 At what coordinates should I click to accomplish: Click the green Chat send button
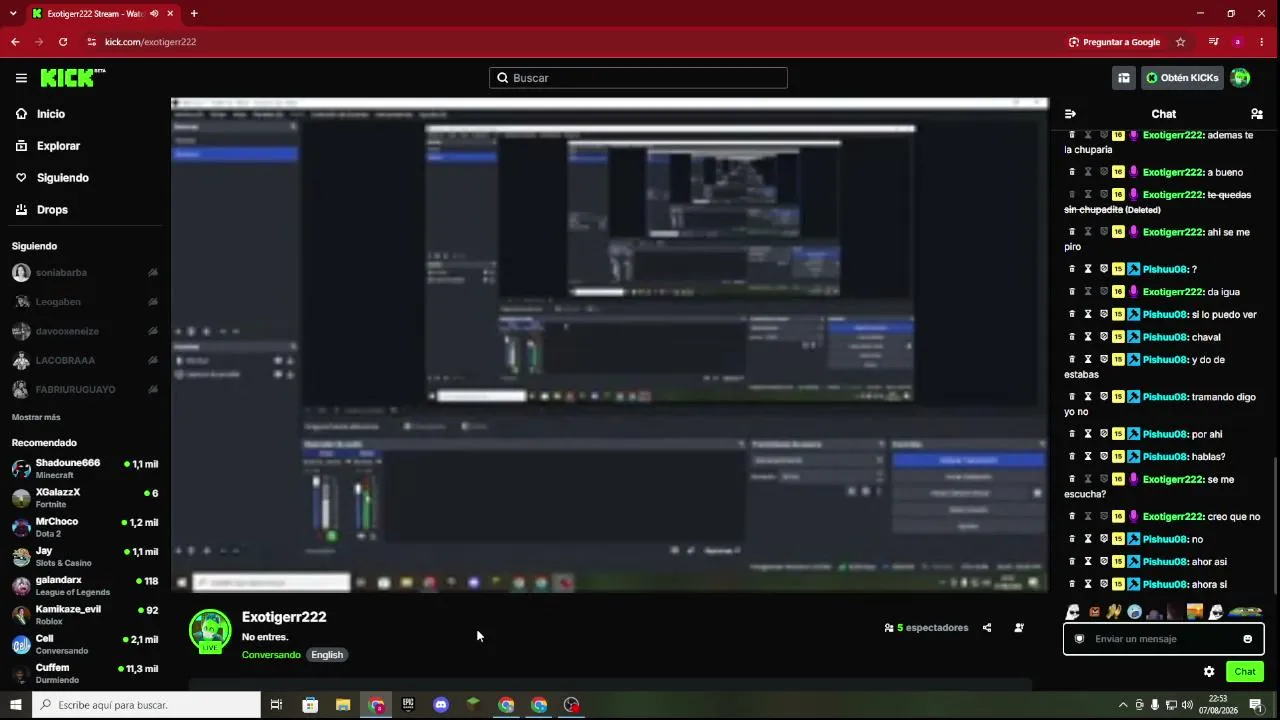1245,672
